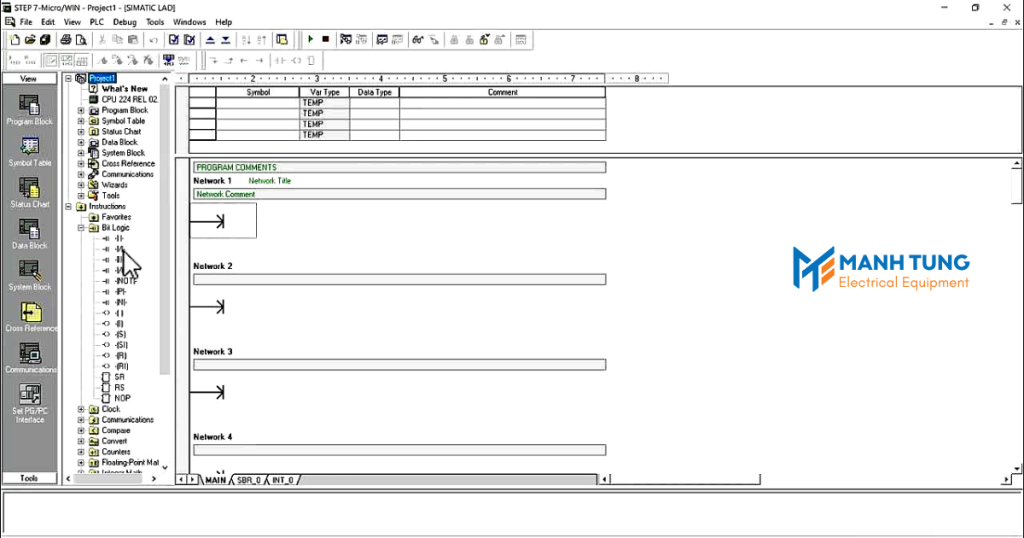The height and width of the screenshot is (538, 1024).
Task: Expand the Counters instruction folder
Action: [x=81, y=452]
